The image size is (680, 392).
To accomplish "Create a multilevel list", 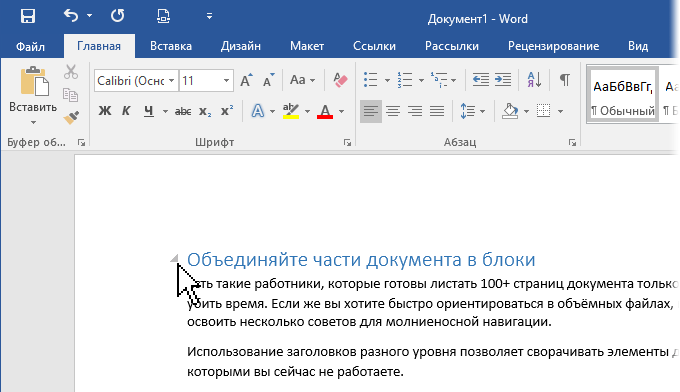I will [x=439, y=80].
